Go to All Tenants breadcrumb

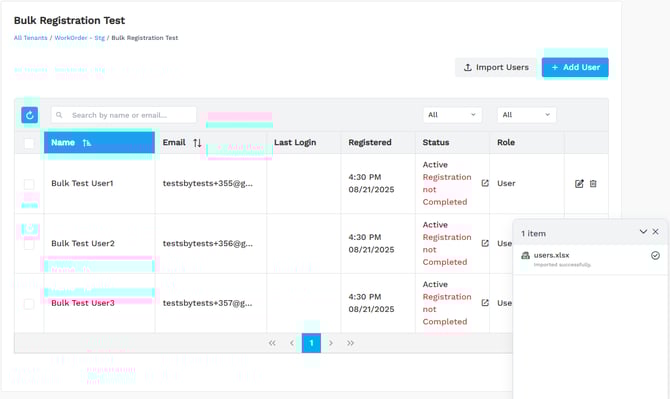(30, 38)
